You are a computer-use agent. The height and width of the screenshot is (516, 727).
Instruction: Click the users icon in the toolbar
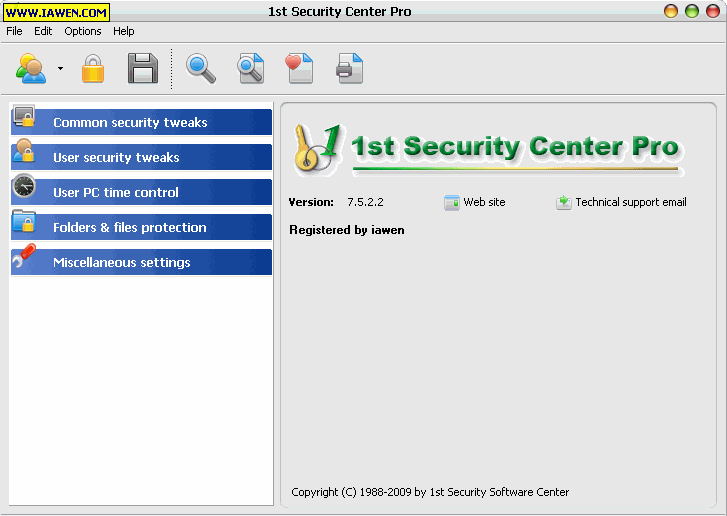click(32, 69)
